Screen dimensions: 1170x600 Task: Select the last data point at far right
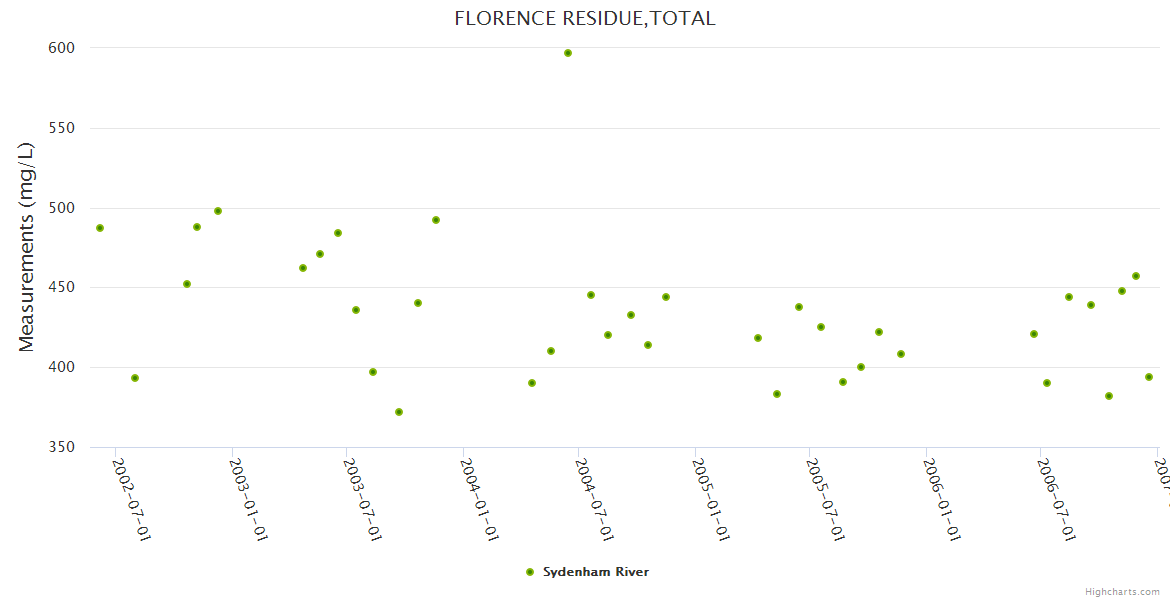[x=1149, y=377]
